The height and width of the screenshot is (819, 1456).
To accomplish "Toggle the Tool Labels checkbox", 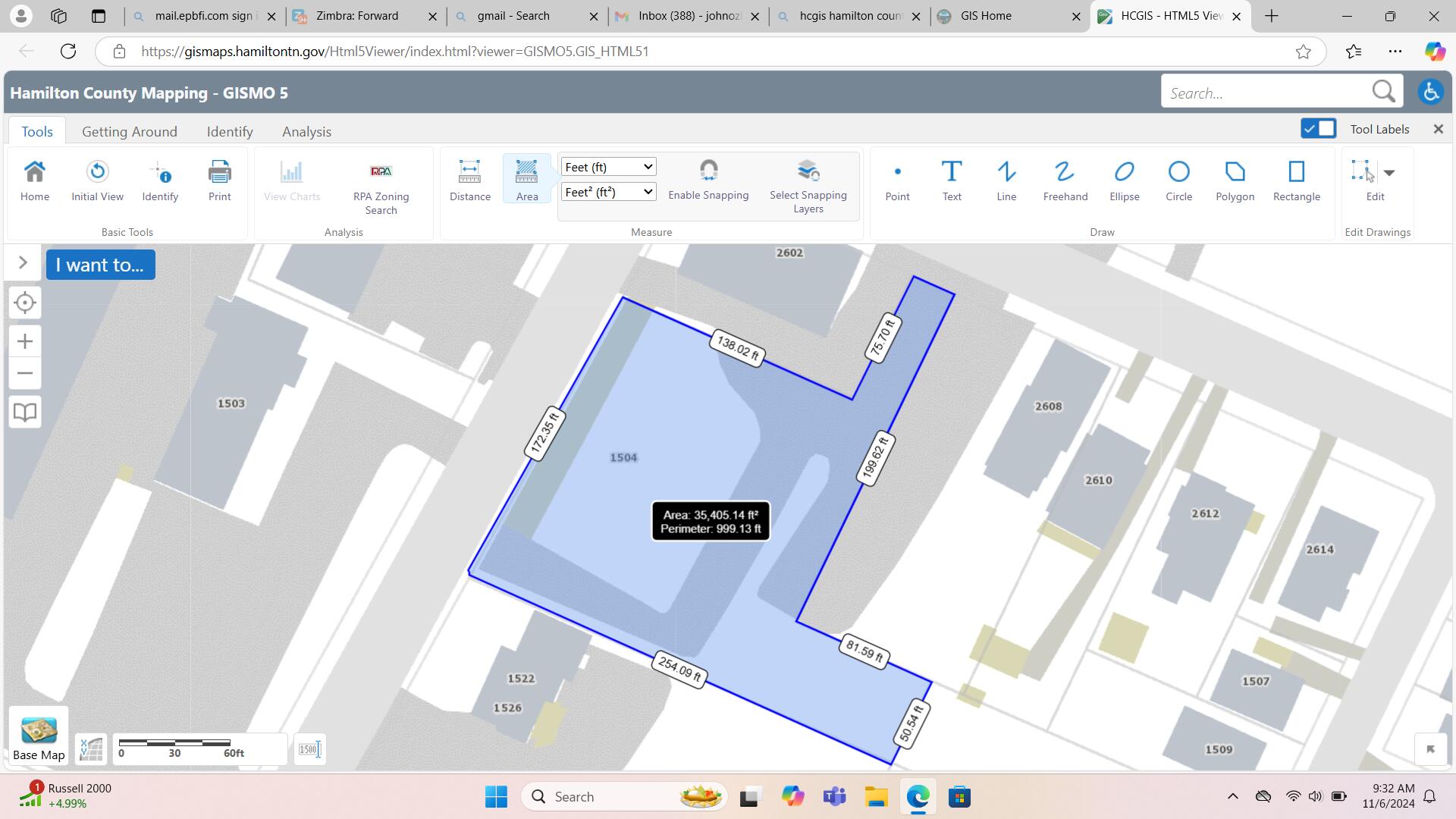I will (x=1318, y=128).
